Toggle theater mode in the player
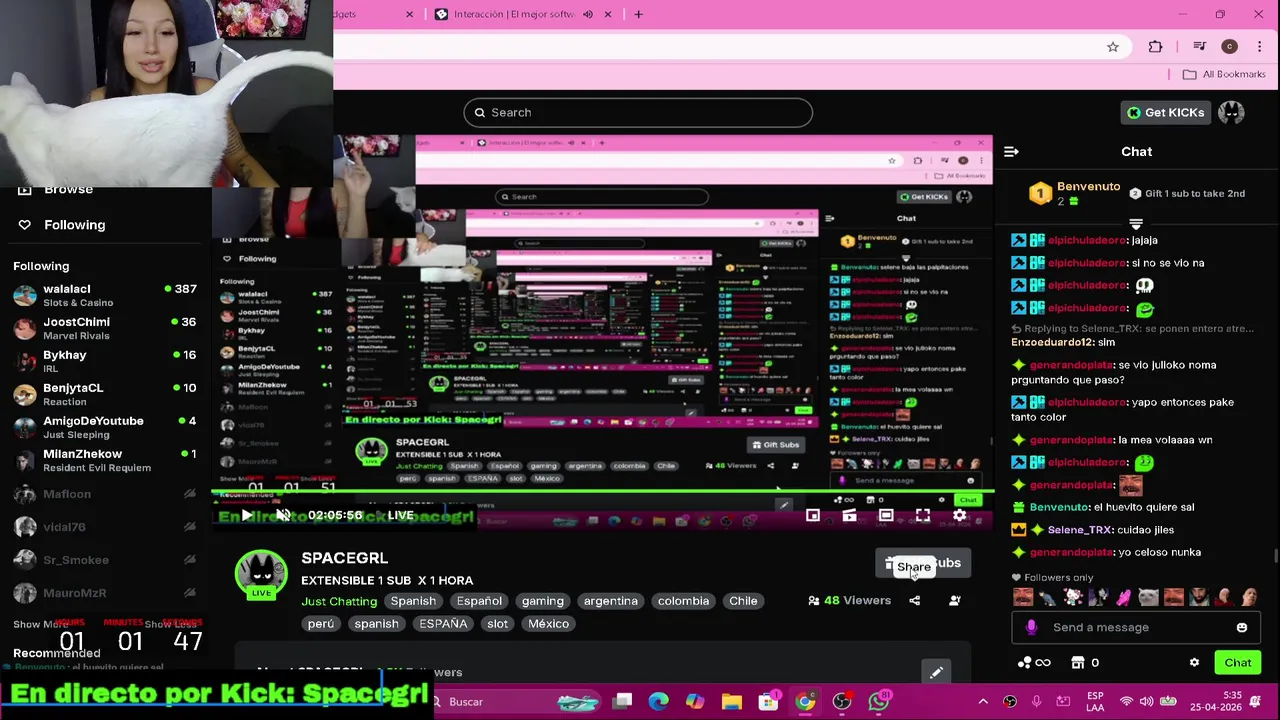Screen dimensions: 1280x720 (886, 515)
